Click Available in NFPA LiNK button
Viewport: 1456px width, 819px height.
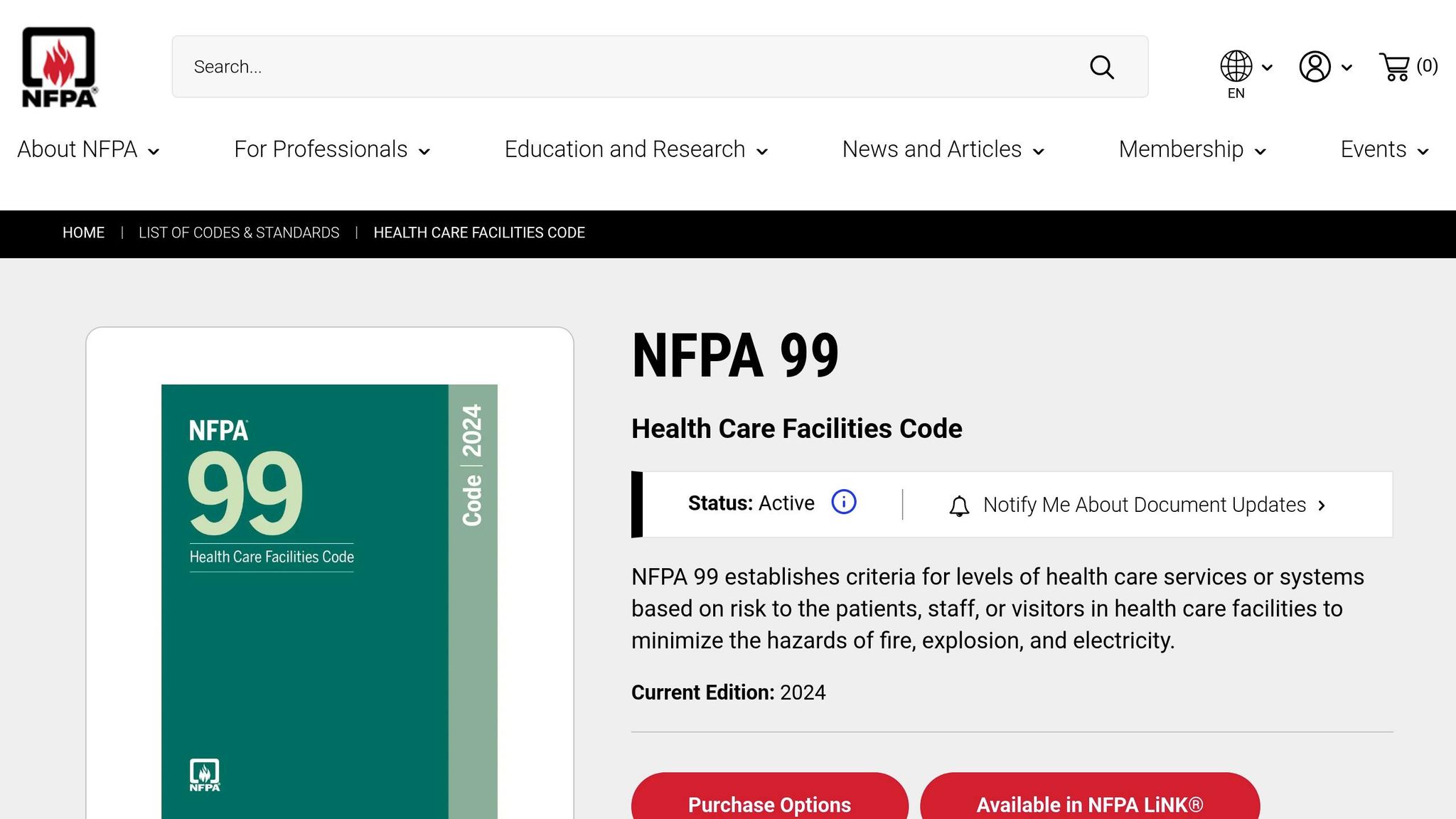1090,796
